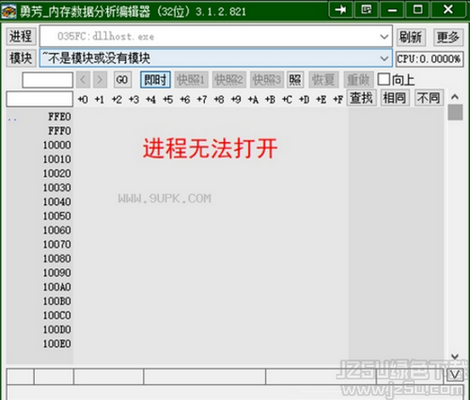Select address row 10040
Viewport: 470px width, 400px height.
[x=57, y=202]
